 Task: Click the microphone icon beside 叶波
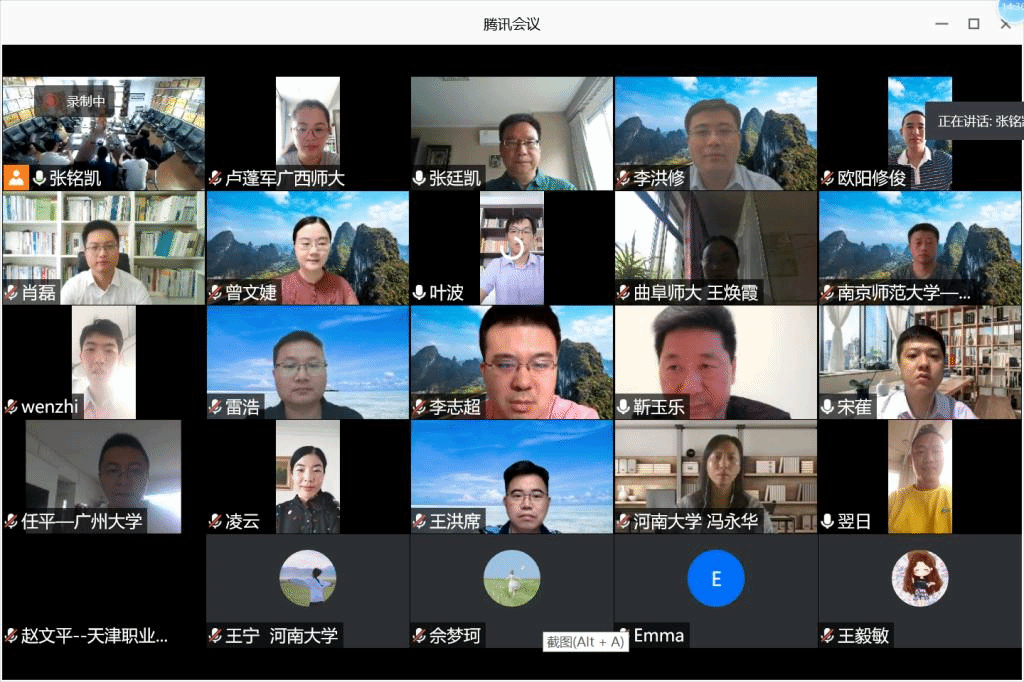click(x=419, y=292)
